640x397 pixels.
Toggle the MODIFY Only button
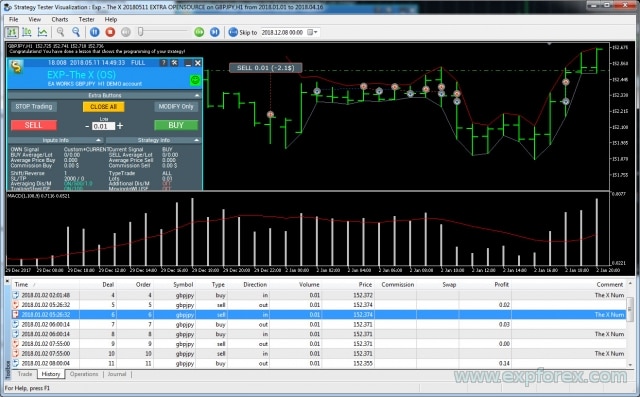tap(176, 106)
